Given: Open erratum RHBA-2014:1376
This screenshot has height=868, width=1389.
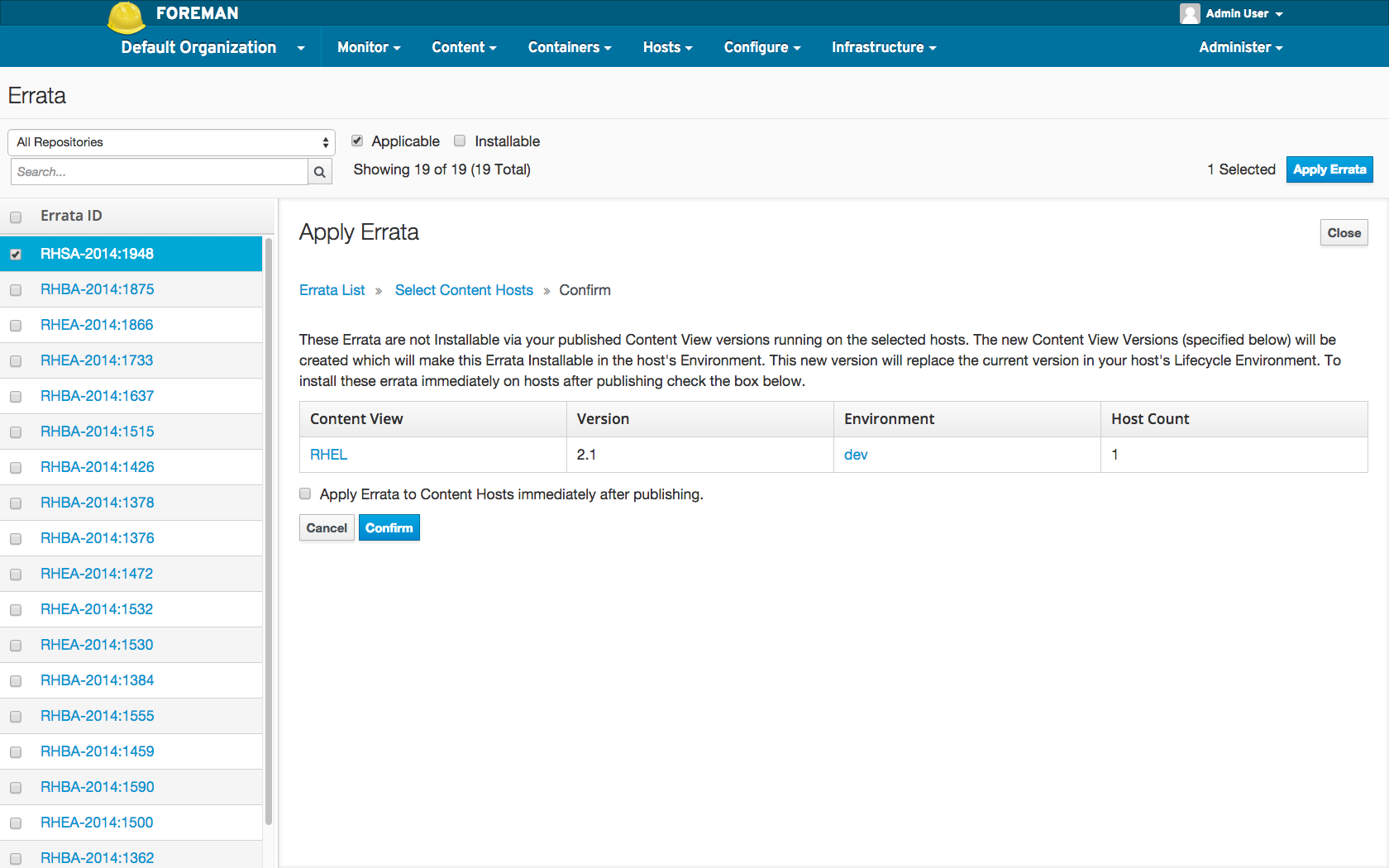Looking at the screenshot, I should (97, 538).
